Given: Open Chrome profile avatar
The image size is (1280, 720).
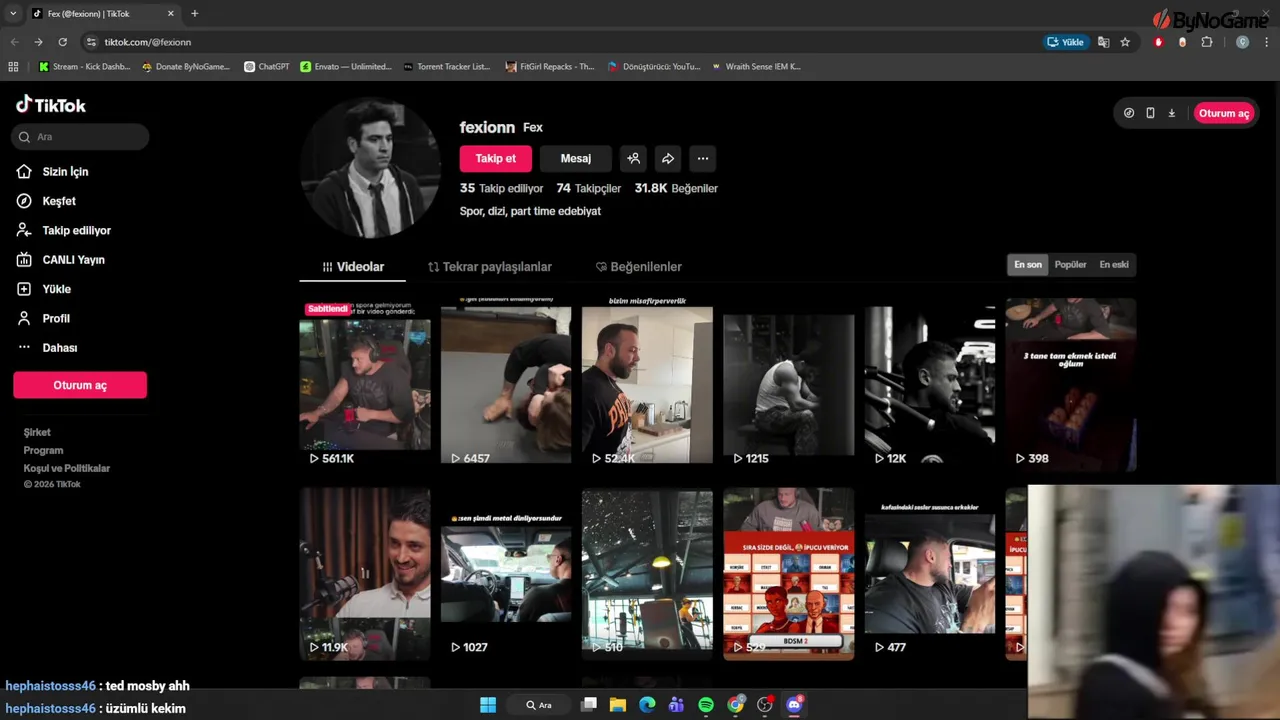Looking at the screenshot, I should (x=1242, y=42).
